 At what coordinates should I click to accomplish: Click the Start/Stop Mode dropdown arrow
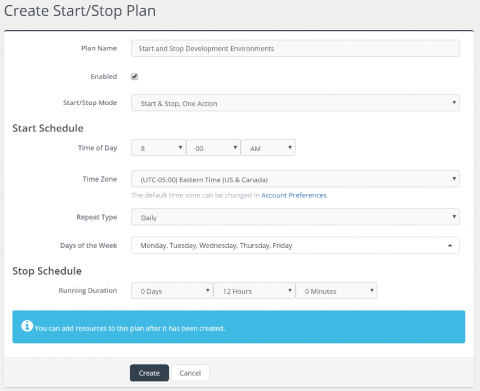click(454, 103)
